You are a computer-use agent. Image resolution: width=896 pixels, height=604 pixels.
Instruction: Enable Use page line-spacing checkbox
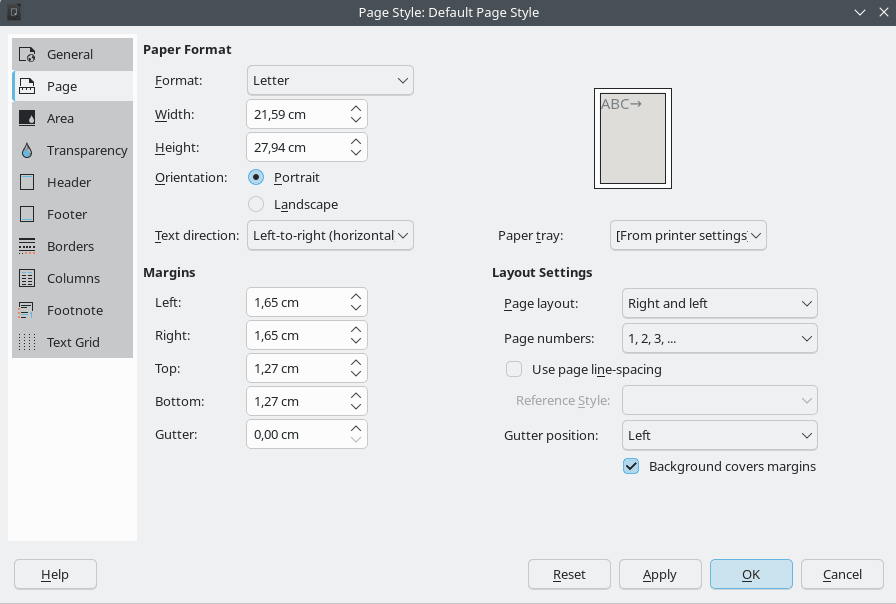coord(514,369)
